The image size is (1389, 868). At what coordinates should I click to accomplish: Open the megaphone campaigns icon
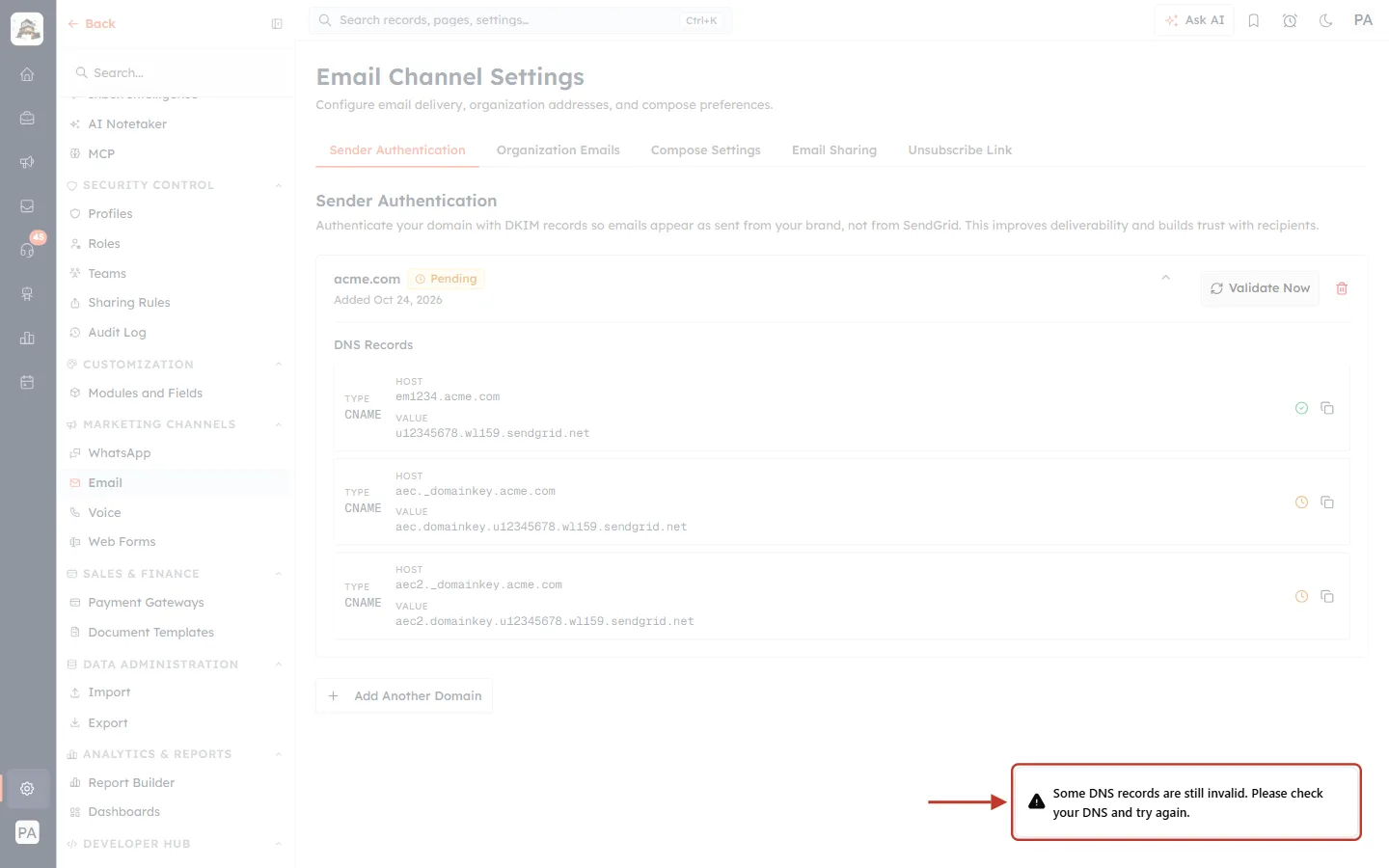click(x=27, y=162)
